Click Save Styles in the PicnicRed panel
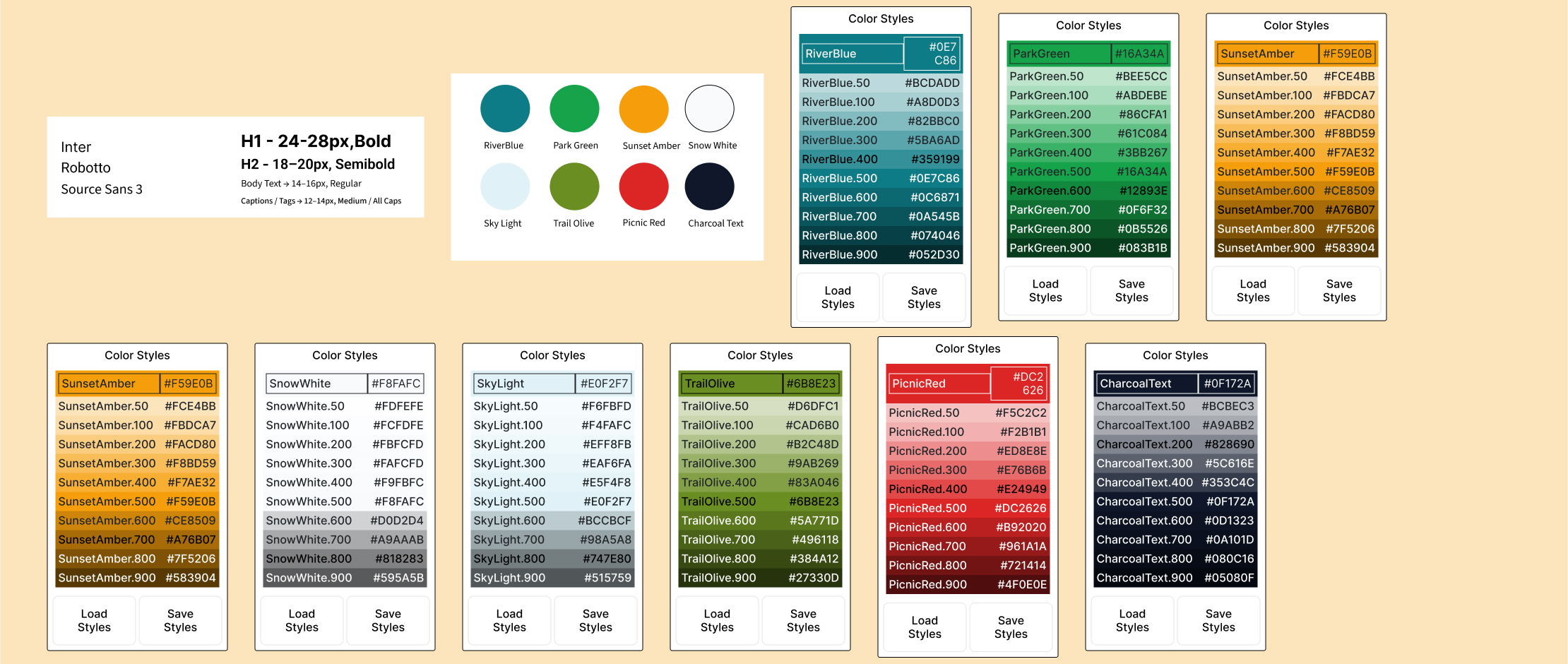The width and height of the screenshot is (1568, 664). 1010,627
